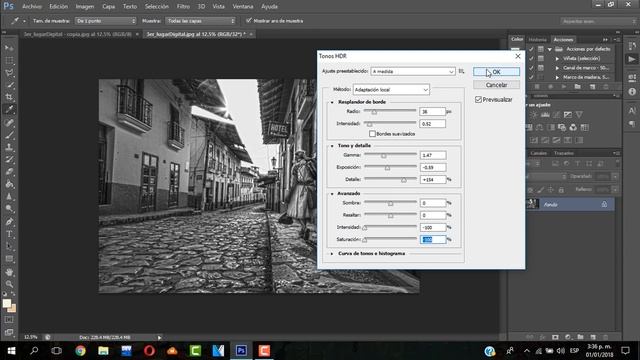Image resolution: width=640 pixels, height=360 pixels.
Task: Collapse Avanzado section
Action: point(332,193)
